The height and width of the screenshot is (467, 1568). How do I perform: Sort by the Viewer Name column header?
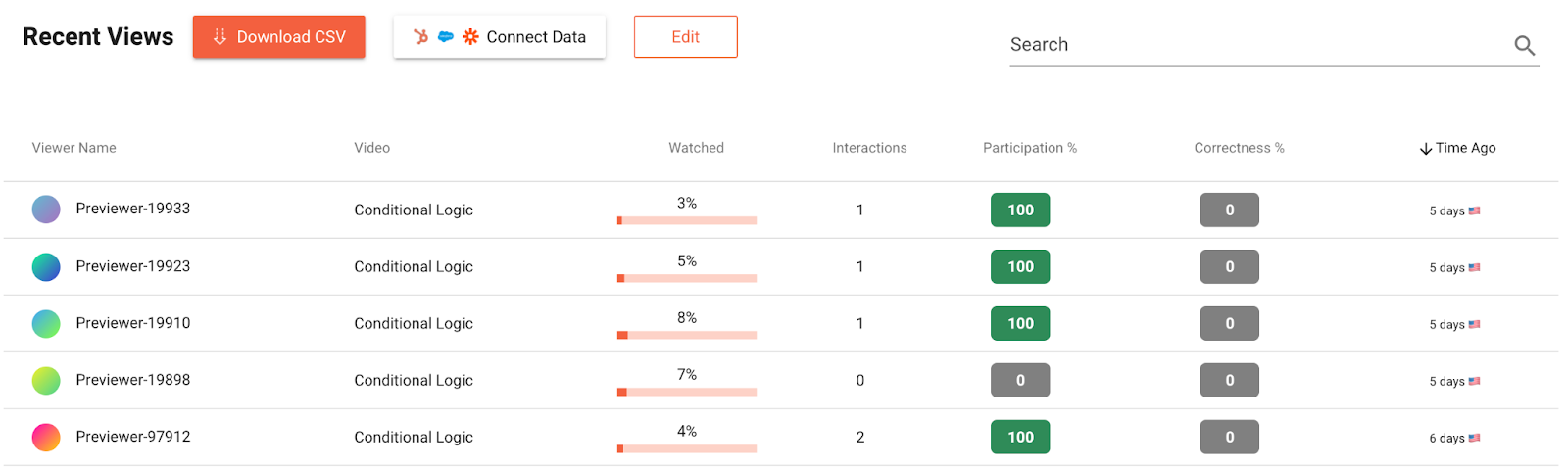click(x=73, y=148)
